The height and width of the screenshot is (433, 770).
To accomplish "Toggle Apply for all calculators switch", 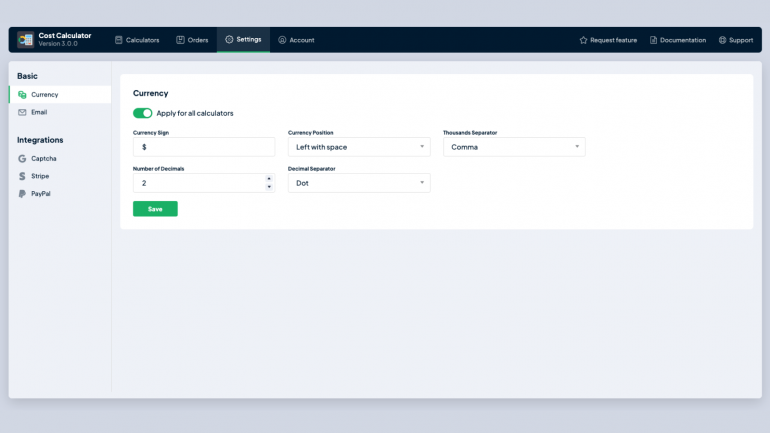I will pos(142,113).
